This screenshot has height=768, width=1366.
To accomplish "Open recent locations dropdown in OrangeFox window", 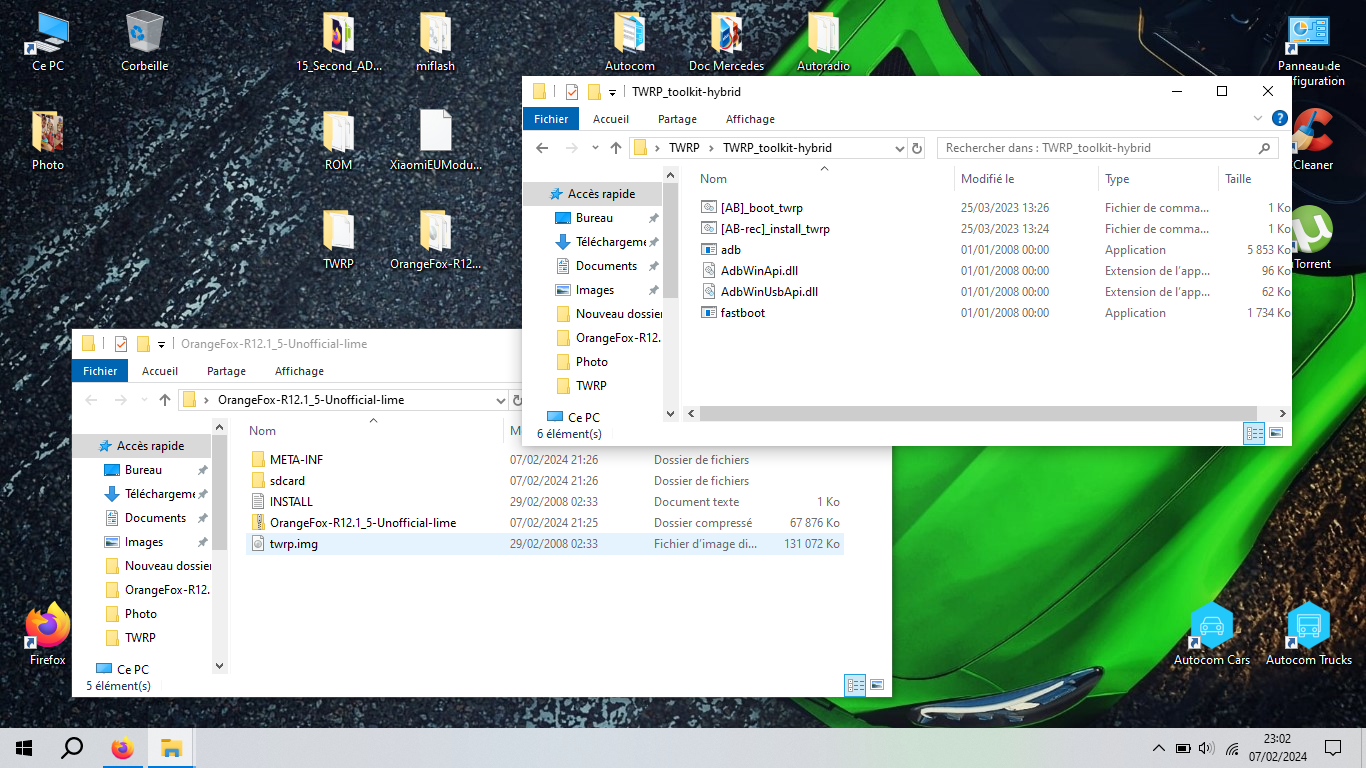I will click(x=144, y=400).
